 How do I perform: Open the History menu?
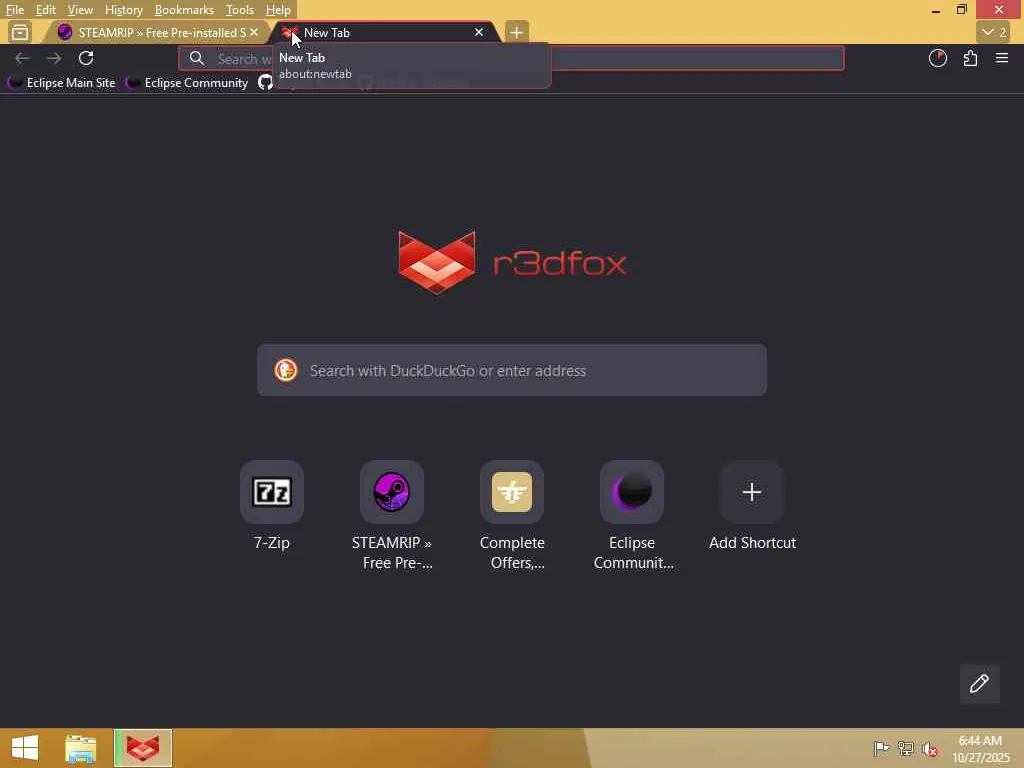[x=123, y=10]
